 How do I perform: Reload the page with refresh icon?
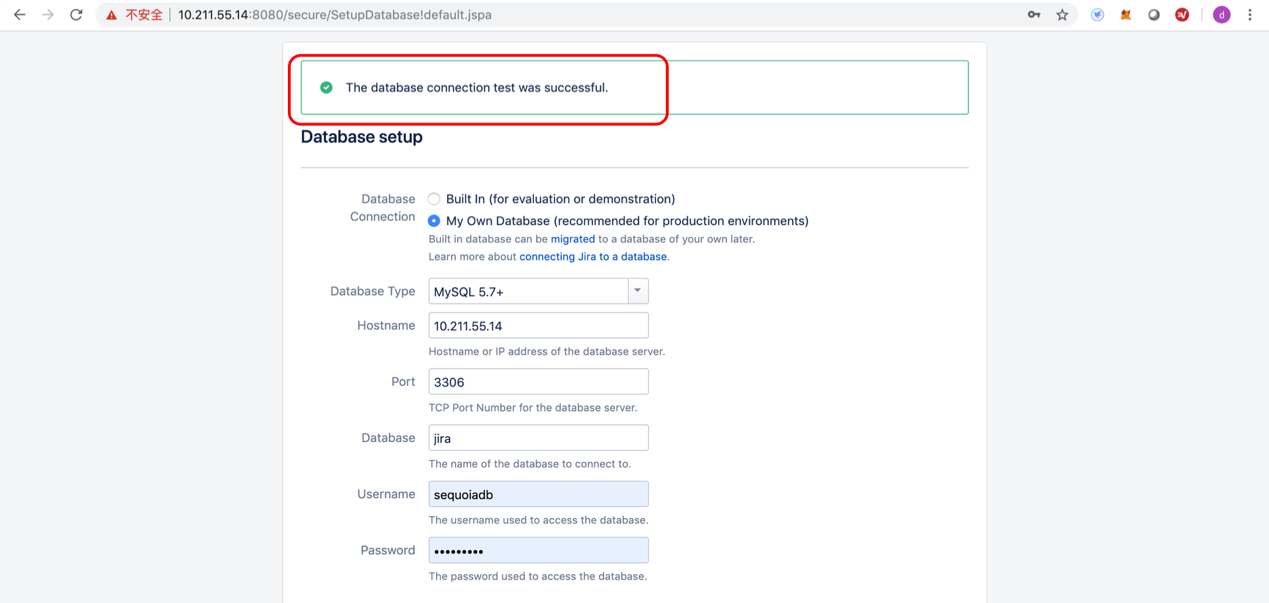pos(76,15)
